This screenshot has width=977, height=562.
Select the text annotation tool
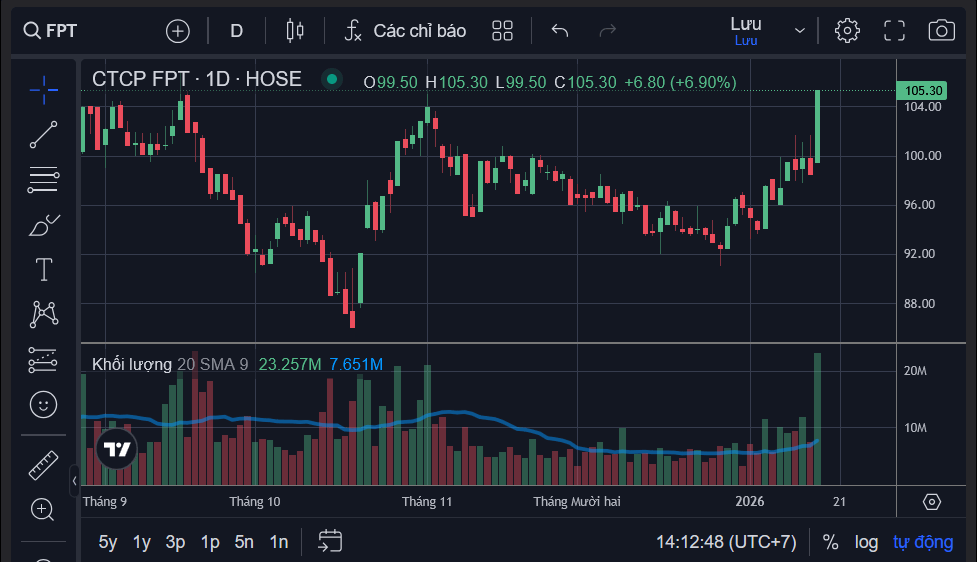43,270
